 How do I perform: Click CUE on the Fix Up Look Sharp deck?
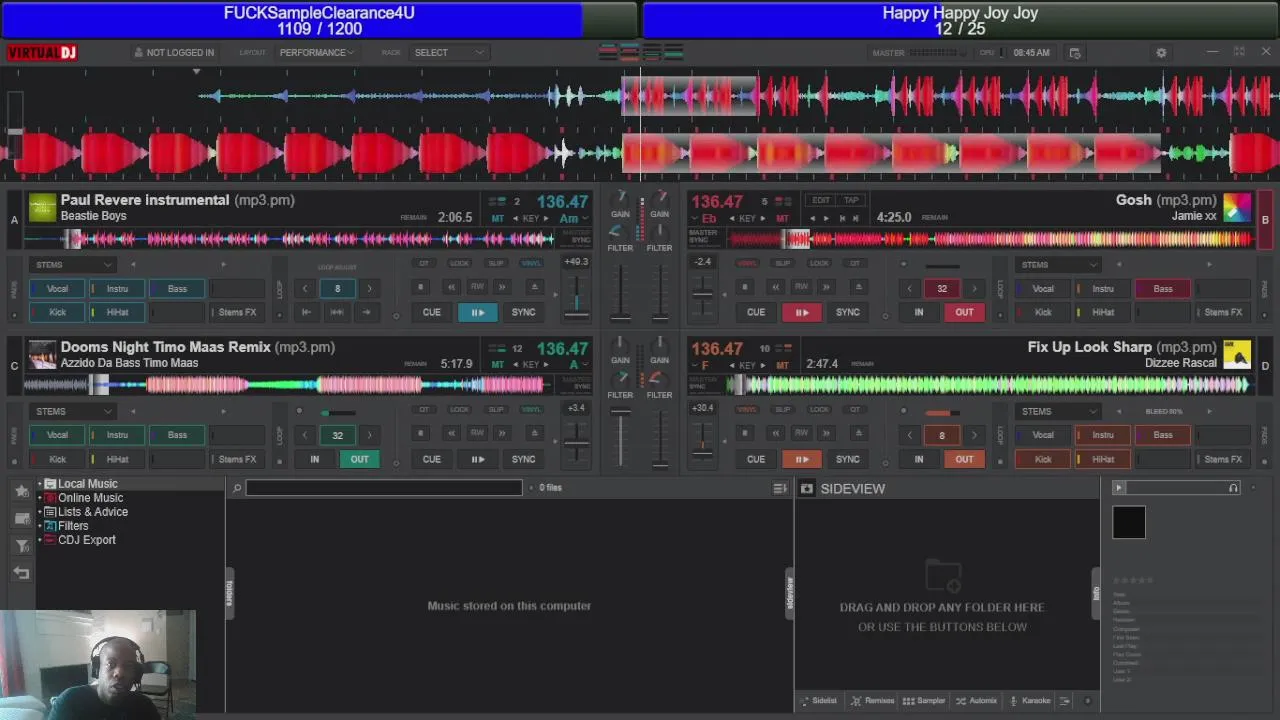[x=755, y=459]
